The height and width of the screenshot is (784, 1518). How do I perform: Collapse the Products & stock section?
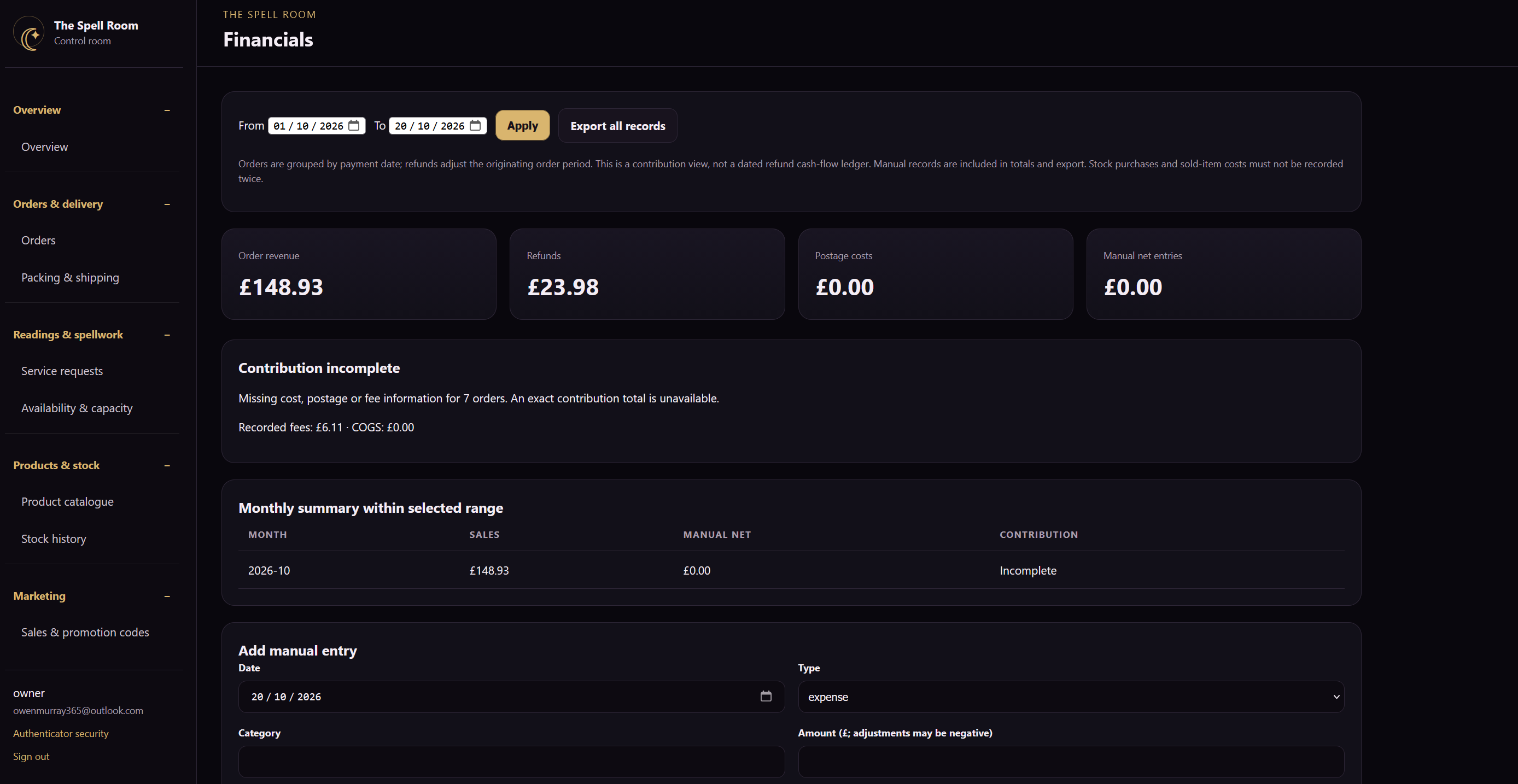coord(167,466)
